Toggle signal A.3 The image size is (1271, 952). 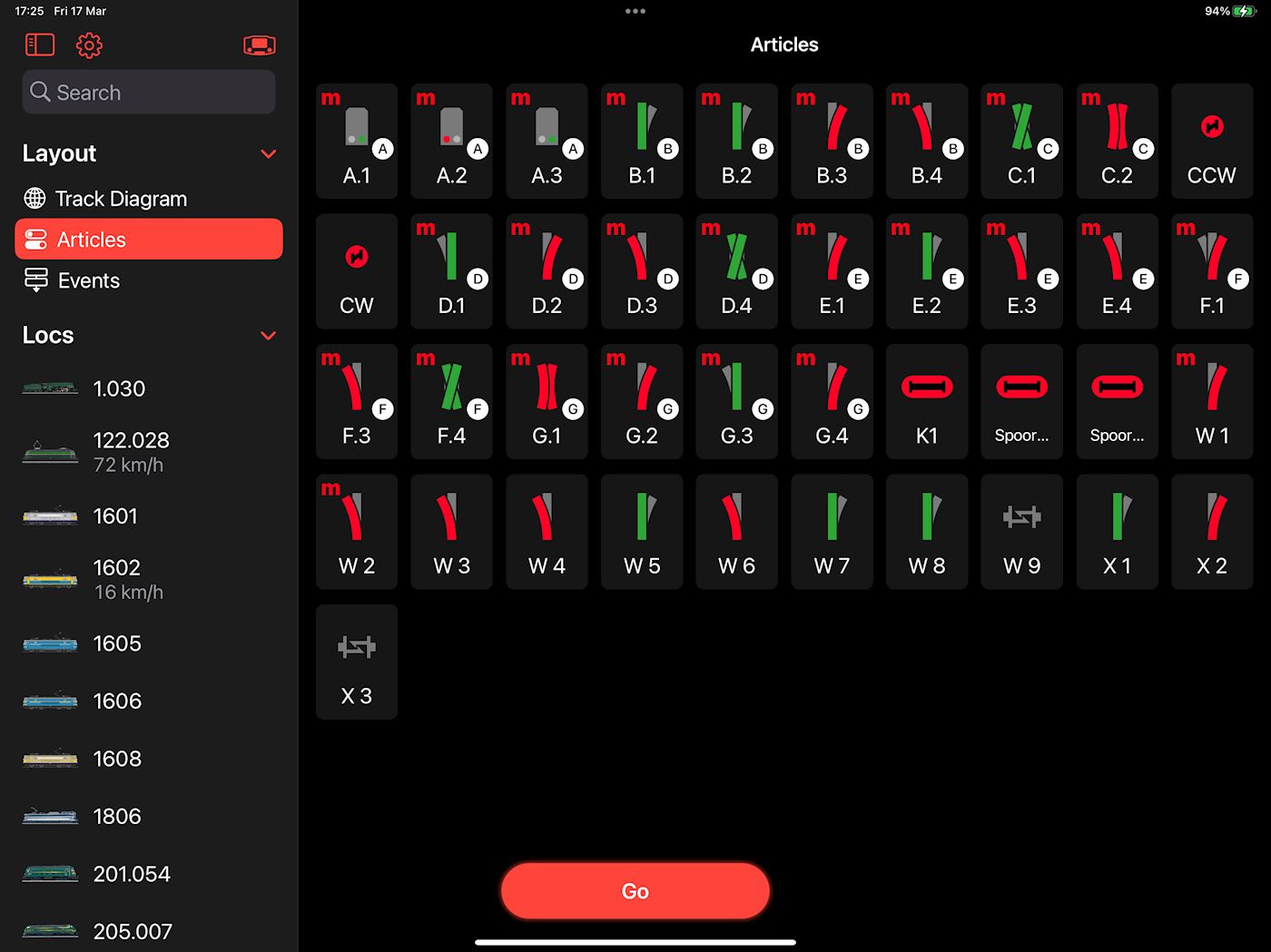coord(547,141)
